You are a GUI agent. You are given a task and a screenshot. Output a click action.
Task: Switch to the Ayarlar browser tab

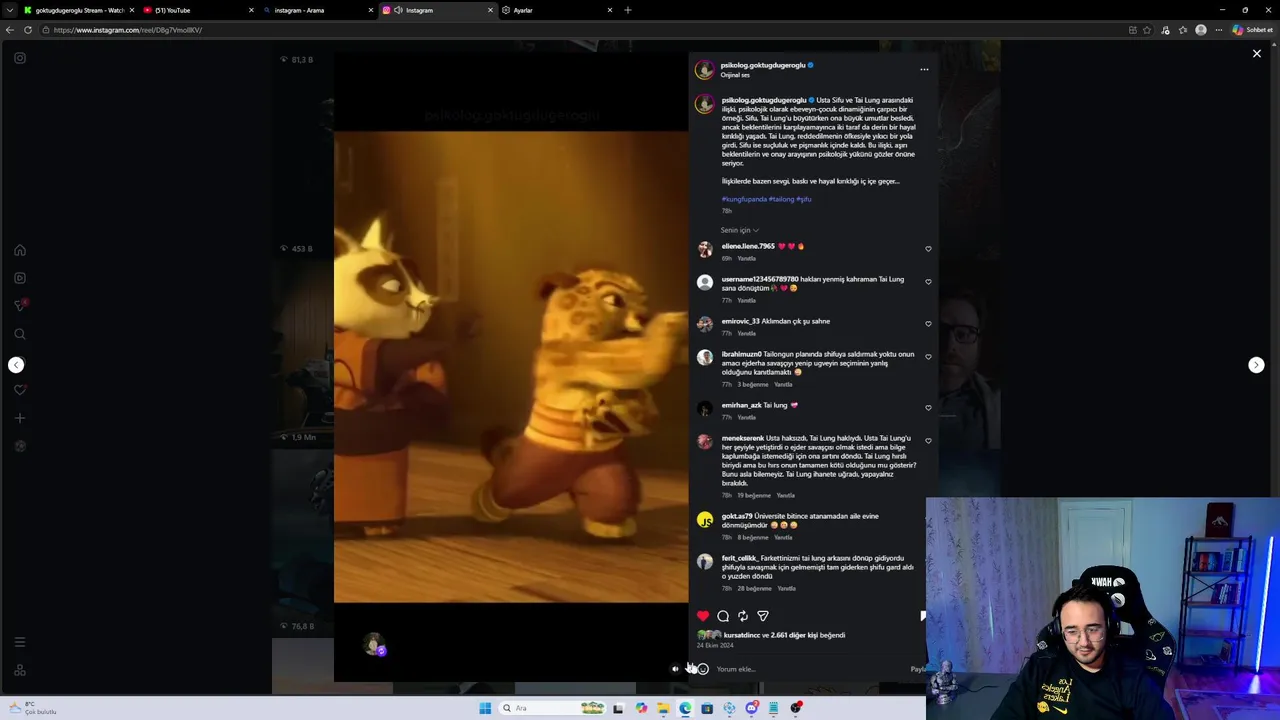point(555,10)
